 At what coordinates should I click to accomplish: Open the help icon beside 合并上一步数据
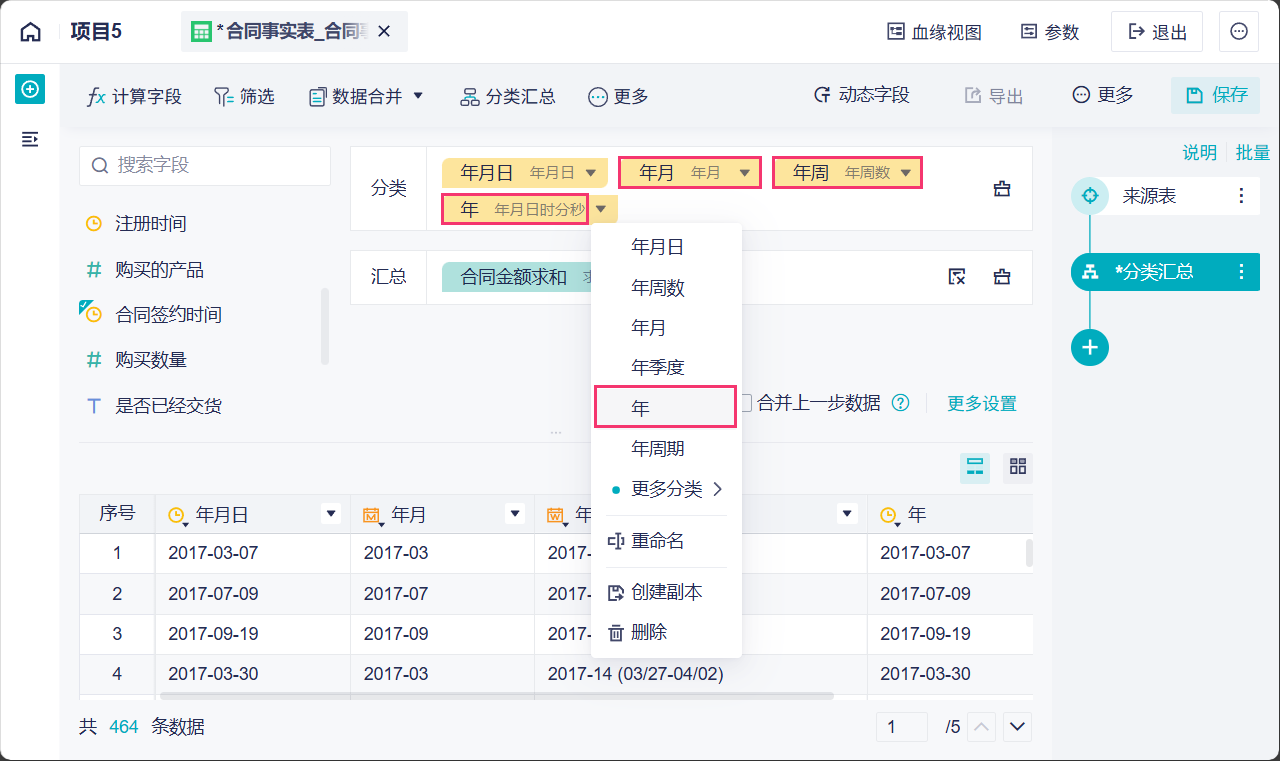901,403
